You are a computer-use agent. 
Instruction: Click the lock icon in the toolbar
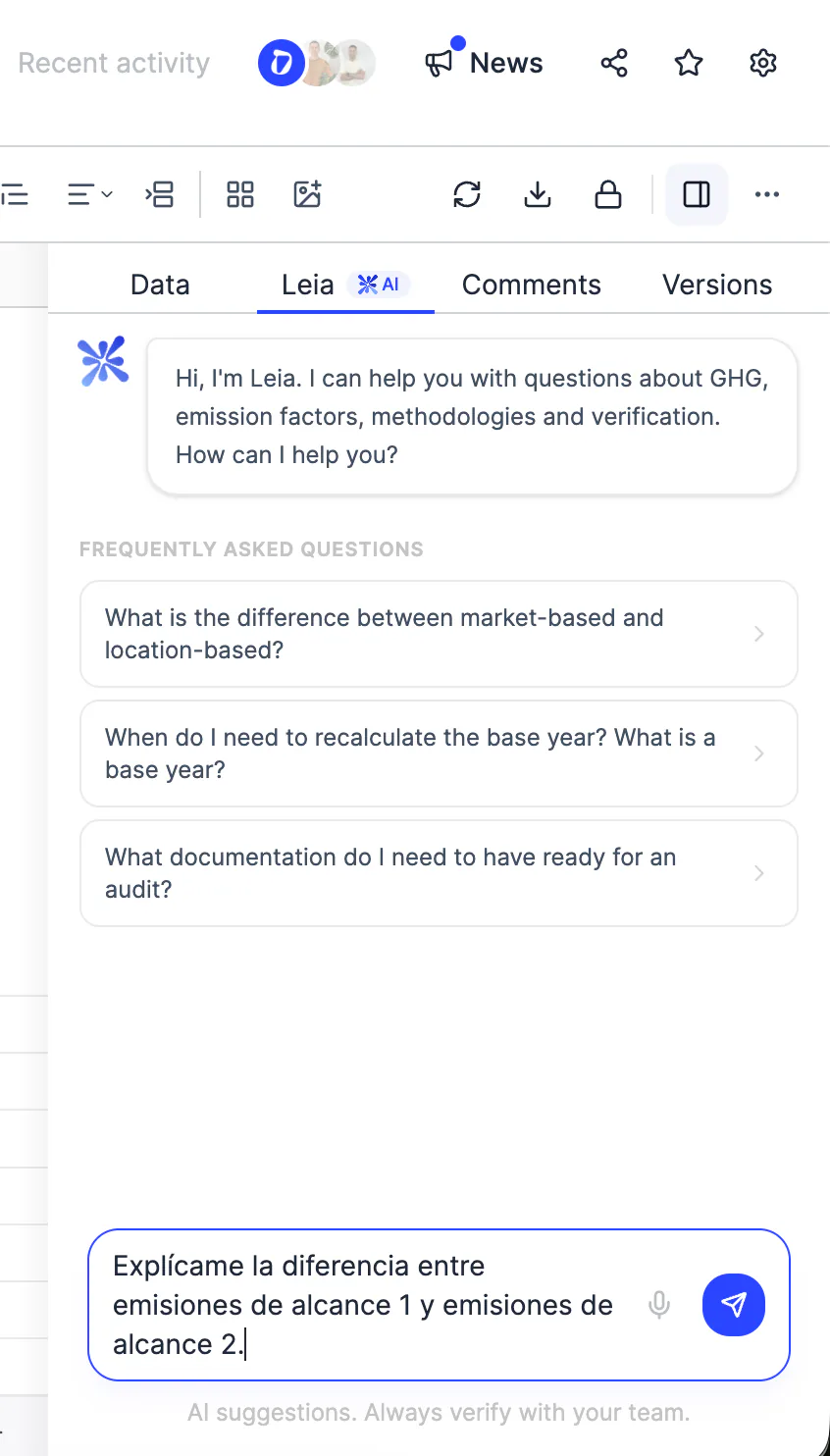tap(608, 194)
